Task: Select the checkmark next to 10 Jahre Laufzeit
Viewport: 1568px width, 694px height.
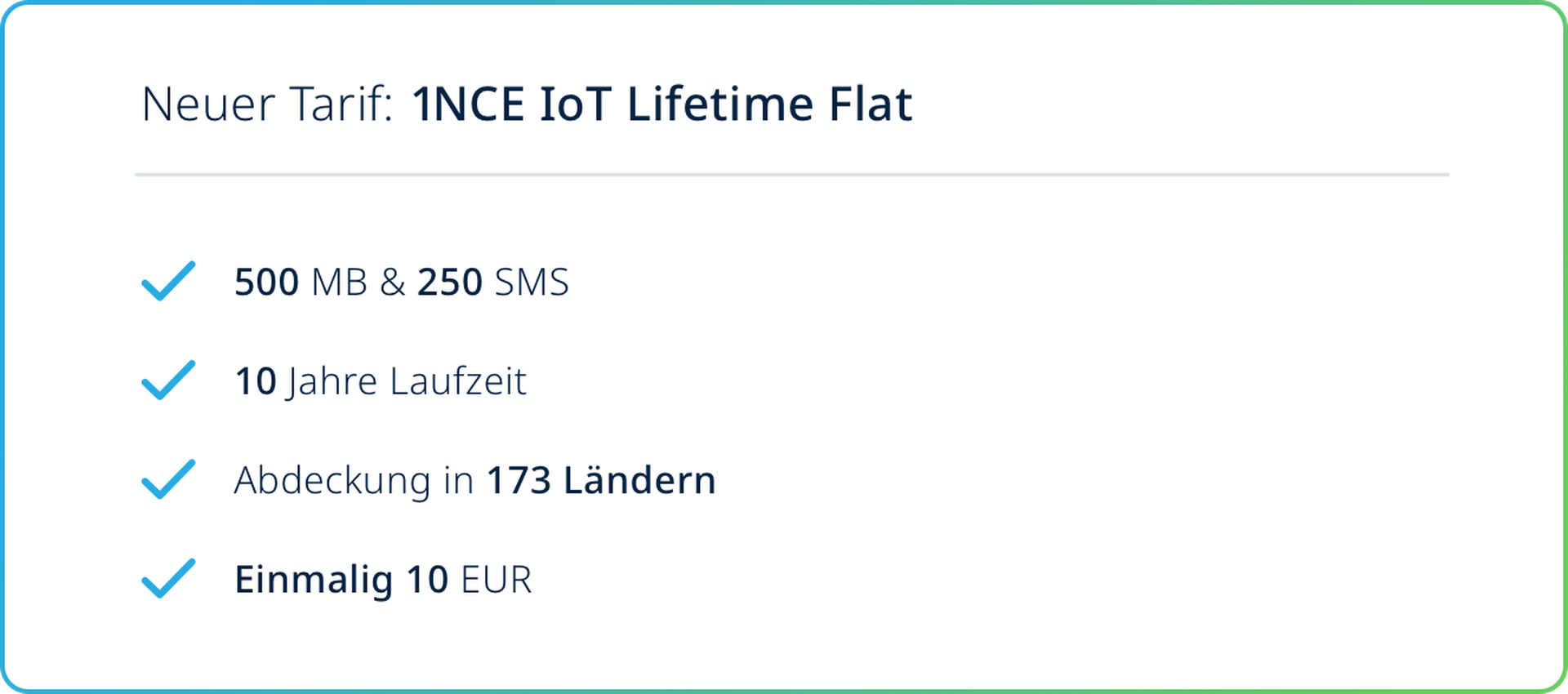Action: click(168, 380)
